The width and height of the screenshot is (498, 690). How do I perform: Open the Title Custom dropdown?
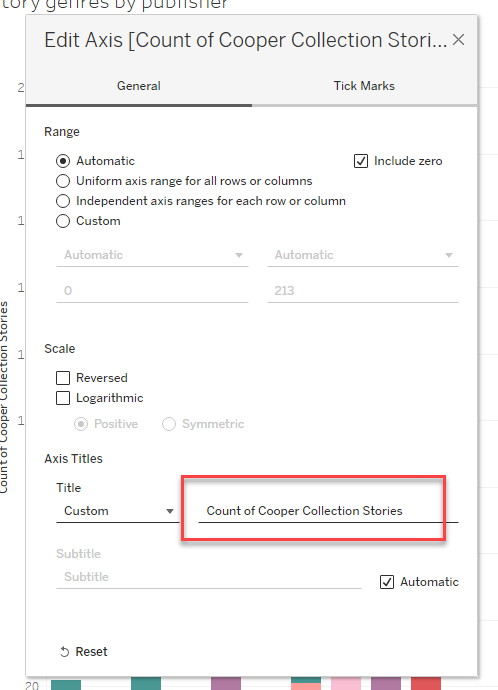pos(118,511)
